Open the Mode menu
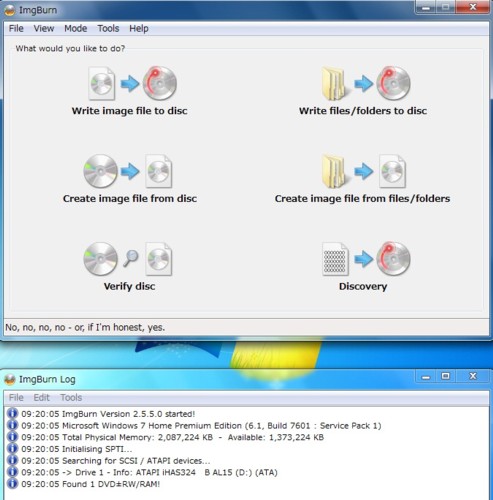493x500 pixels. 76,29
